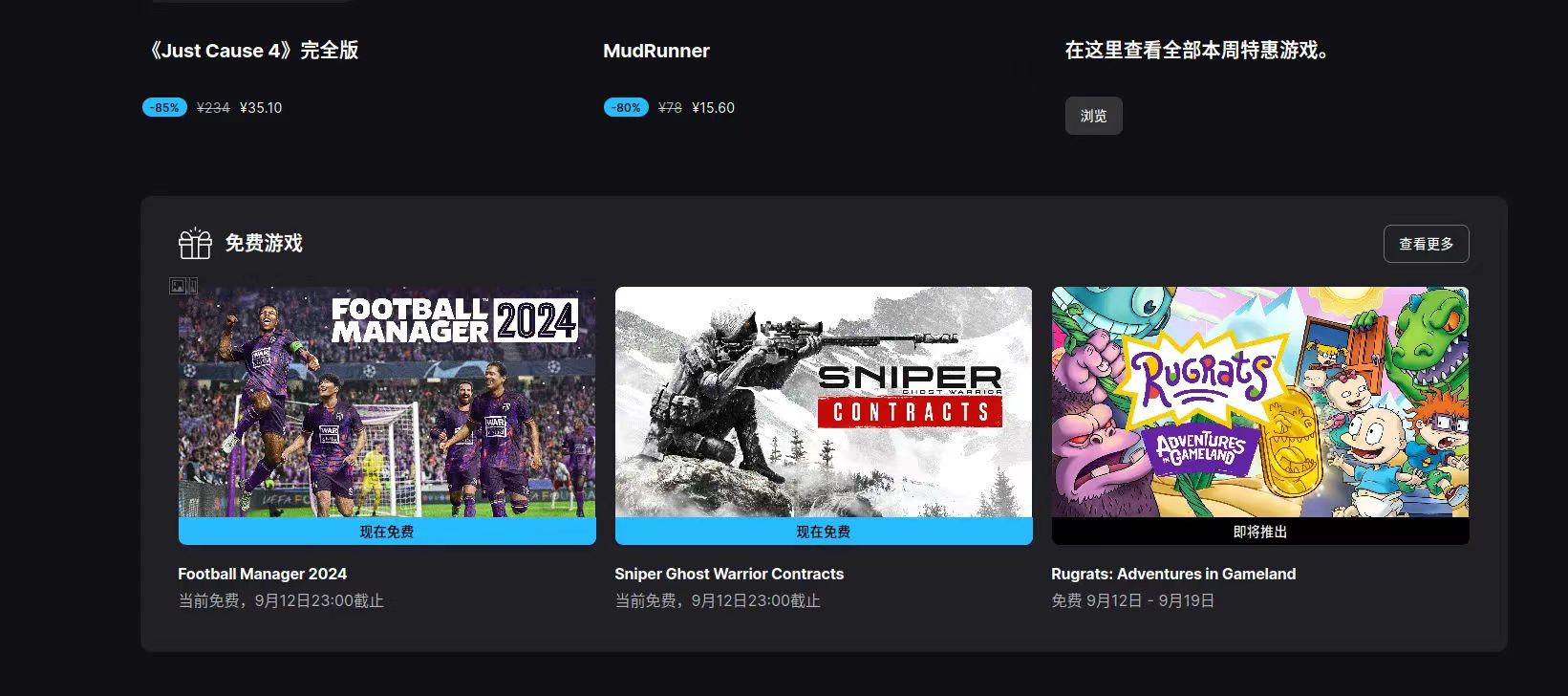This screenshot has width=1568, height=696.
Task: Click the ¥35.10 sale price
Action: (x=261, y=108)
